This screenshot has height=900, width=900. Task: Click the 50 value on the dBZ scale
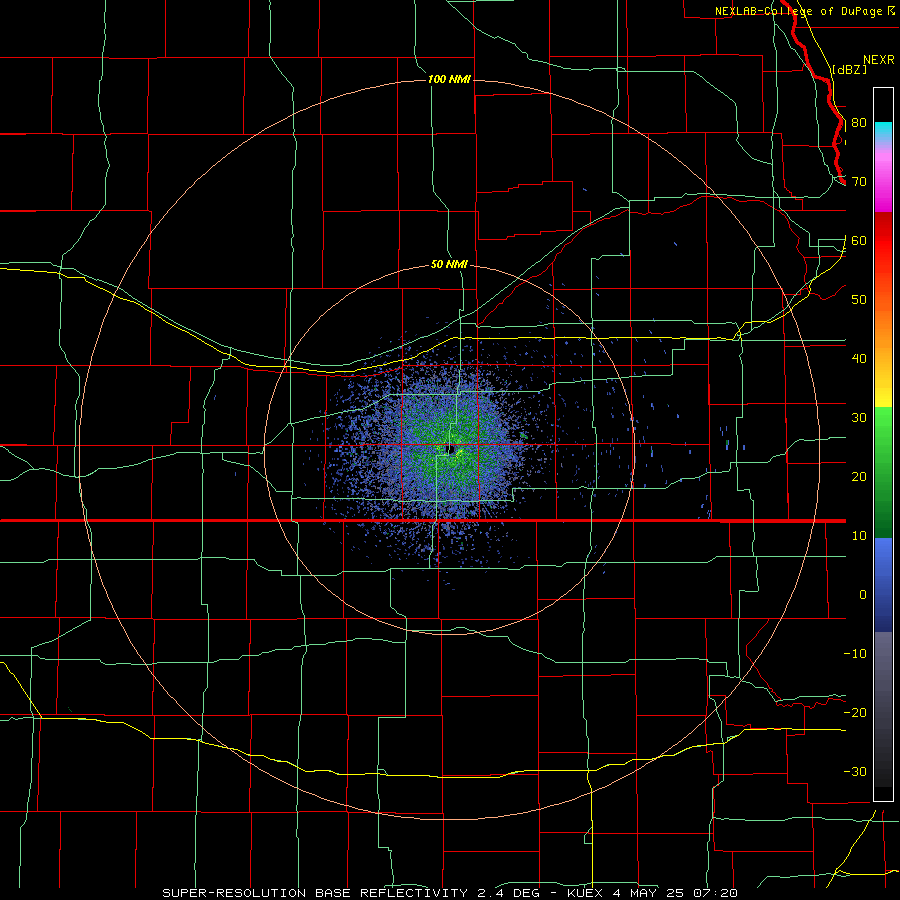pyautogui.click(x=859, y=300)
